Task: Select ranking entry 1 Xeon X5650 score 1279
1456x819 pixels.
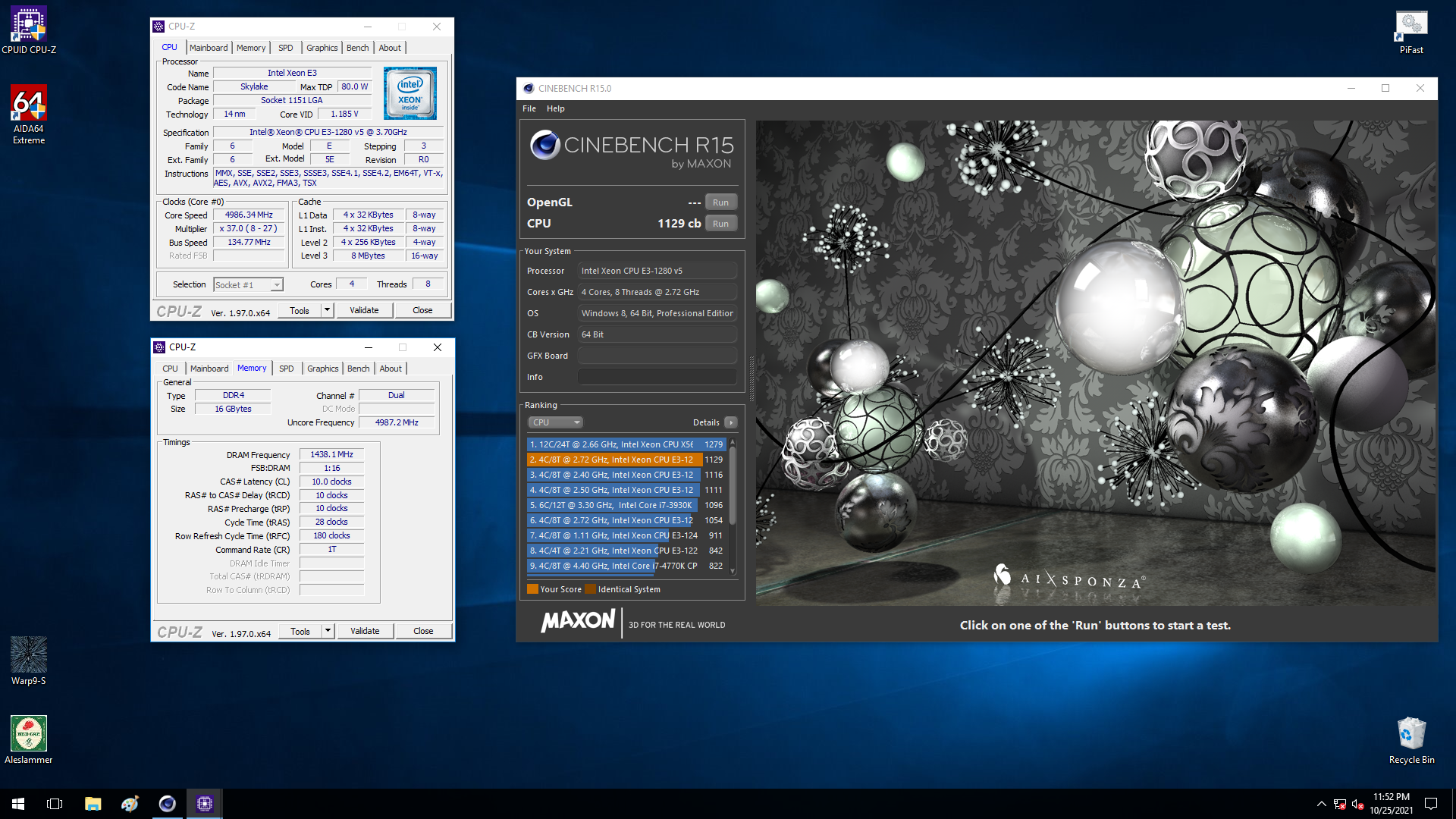Action: (626, 444)
